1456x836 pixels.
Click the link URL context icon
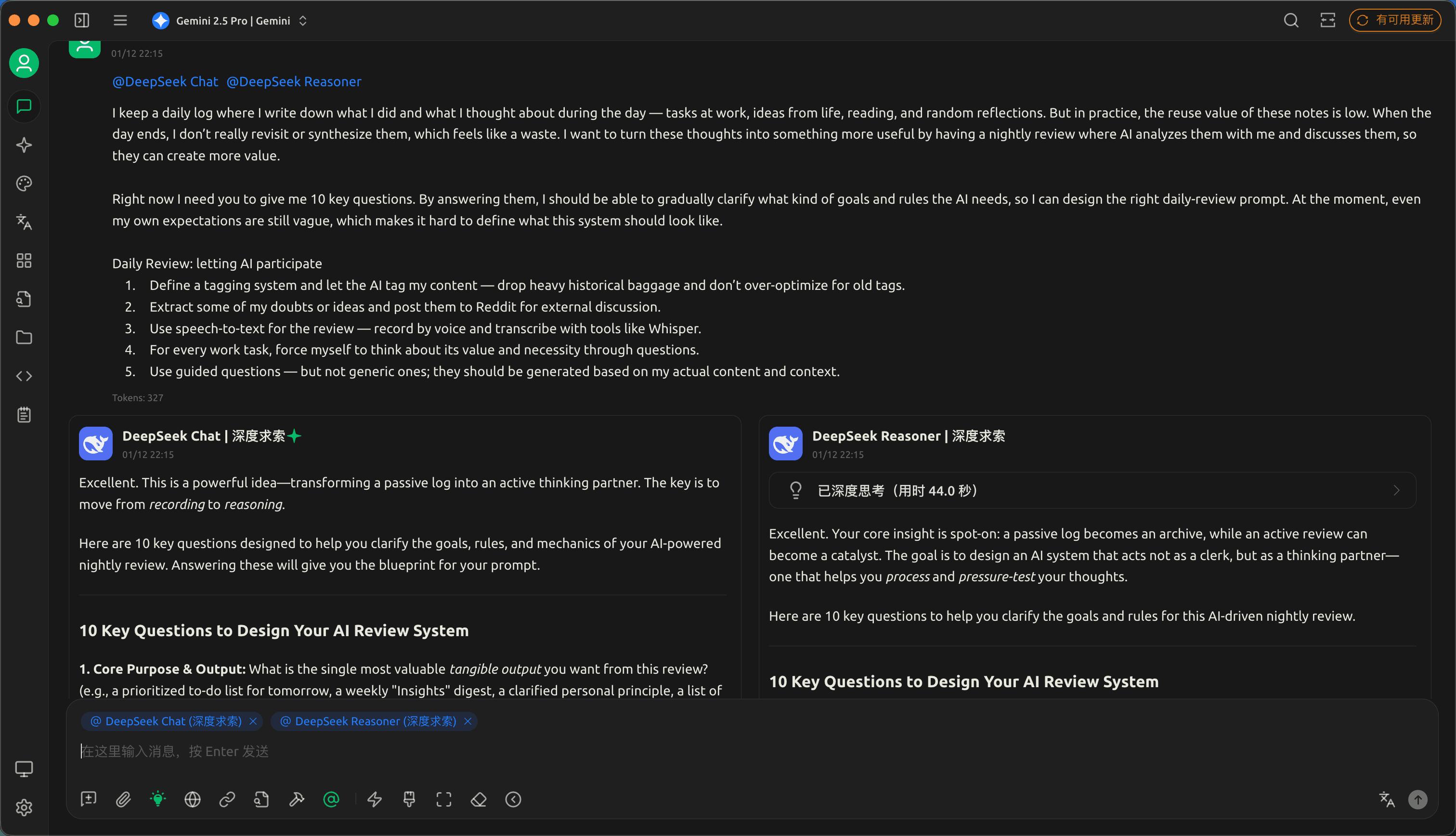[227, 799]
